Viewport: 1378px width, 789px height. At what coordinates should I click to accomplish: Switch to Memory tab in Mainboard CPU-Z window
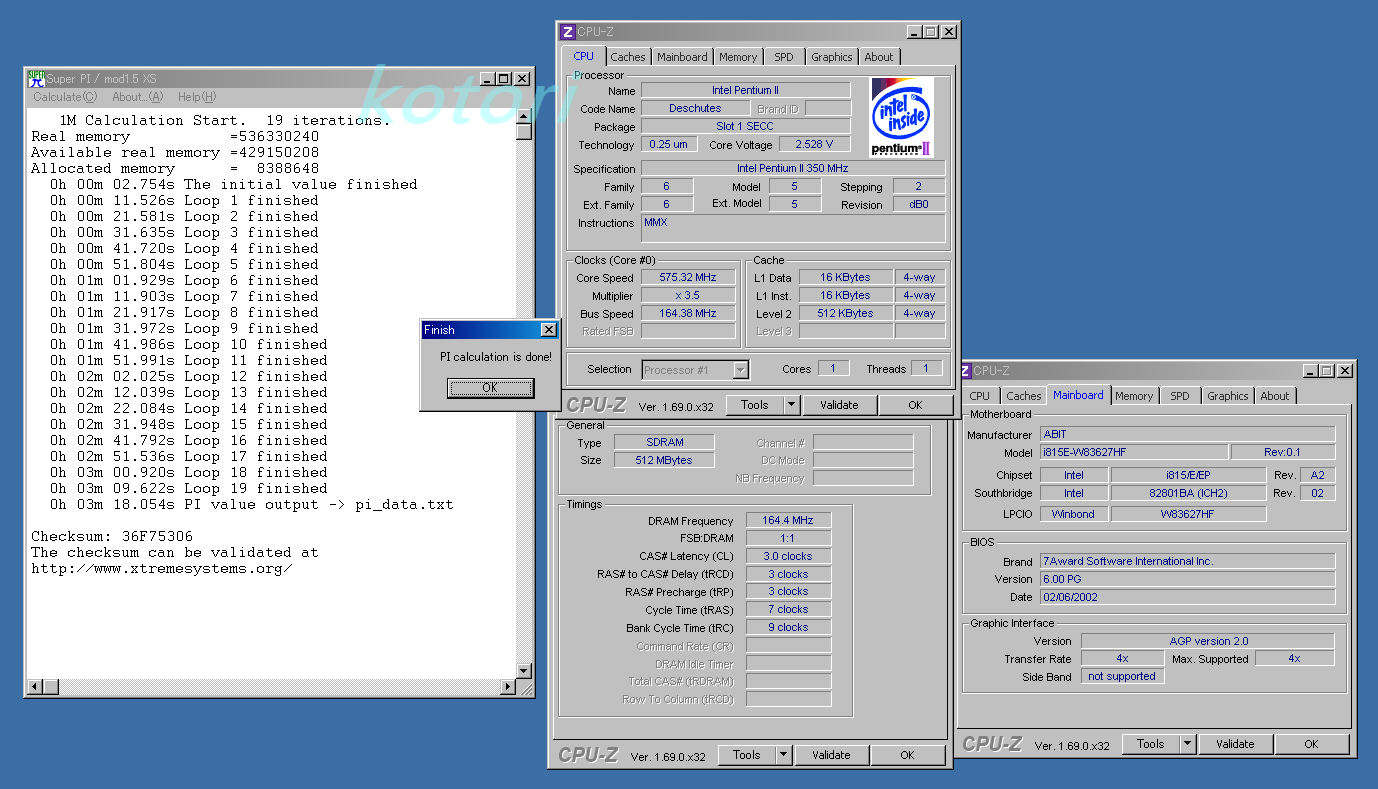1134,396
